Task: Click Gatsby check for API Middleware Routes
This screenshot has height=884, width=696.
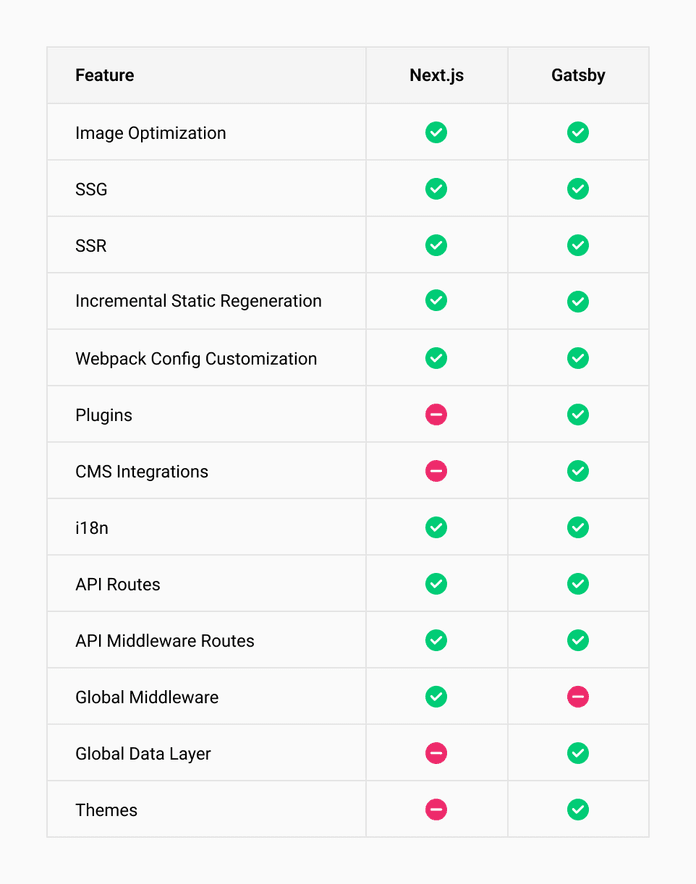Action: coord(578,640)
